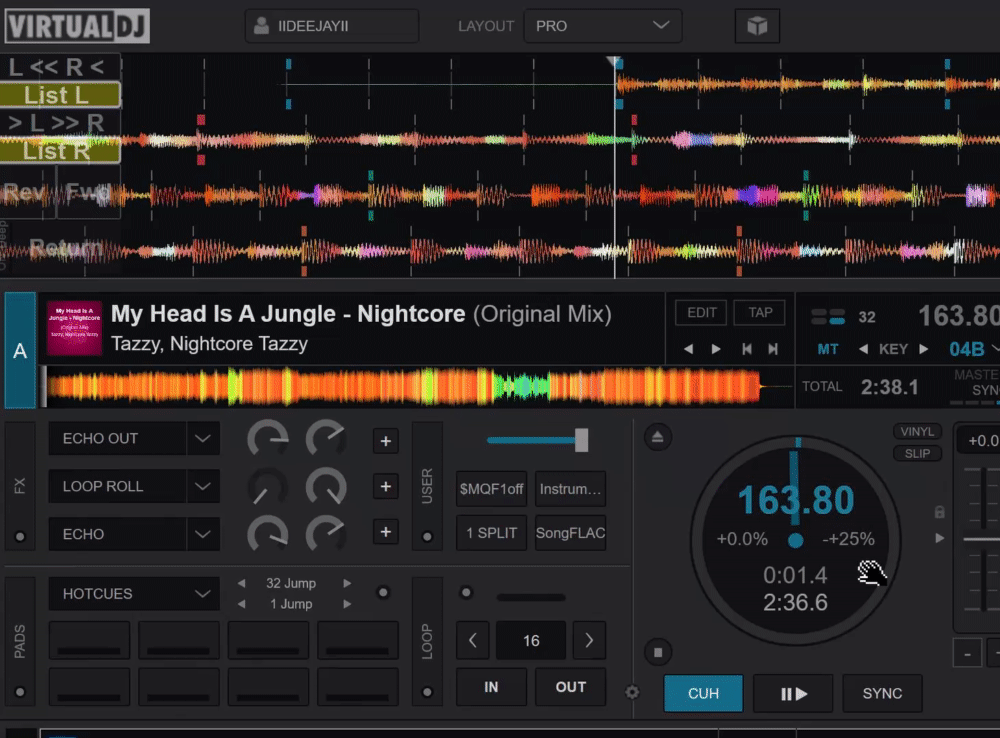Viewport: 1000px width, 738px height.
Task: Click plus button next to LOOP ROLL
Action: (385, 487)
